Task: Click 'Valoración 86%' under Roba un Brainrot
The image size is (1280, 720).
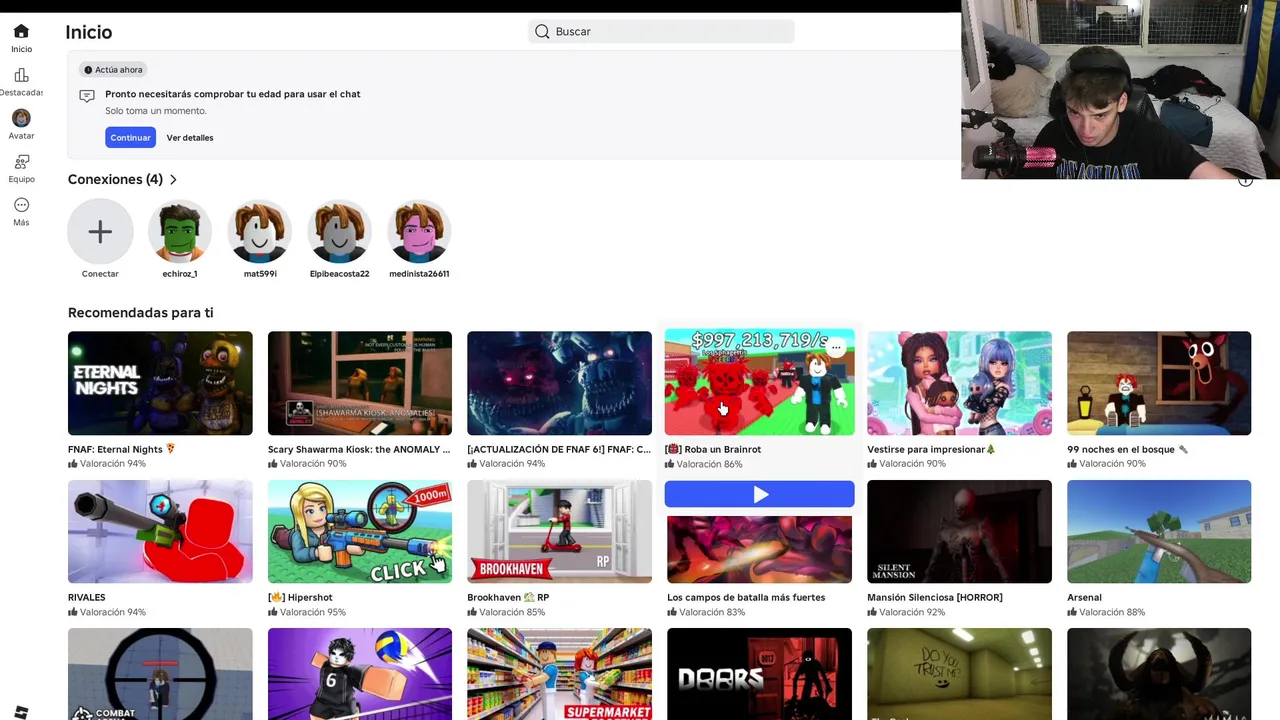Action: click(709, 465)
